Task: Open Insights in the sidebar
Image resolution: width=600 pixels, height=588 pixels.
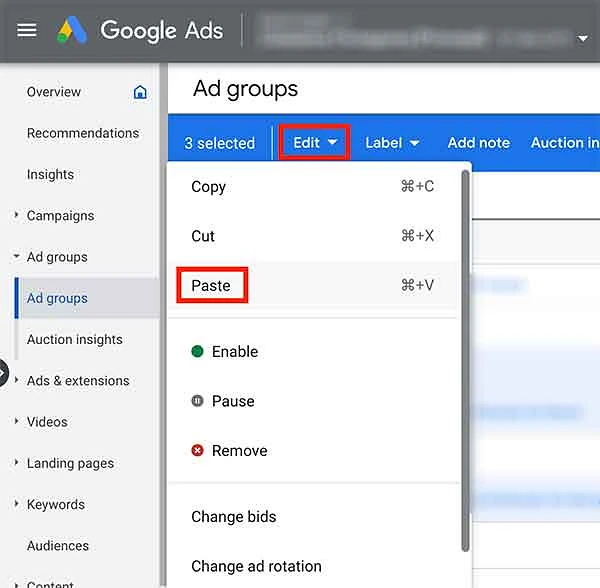Action: 50,174
